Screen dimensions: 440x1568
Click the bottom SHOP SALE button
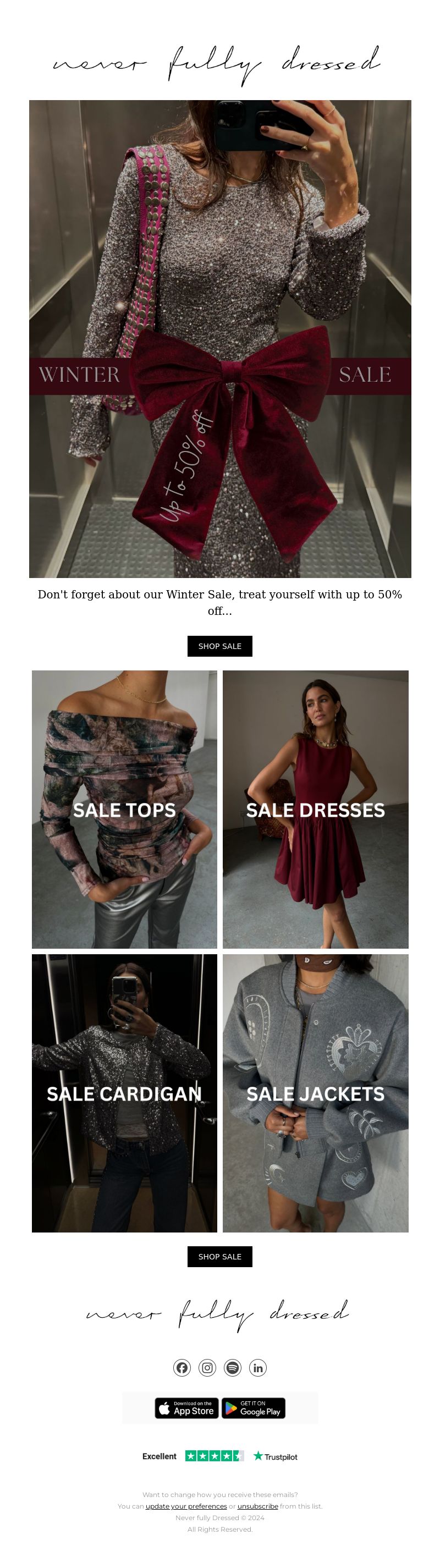[219, 1256]
